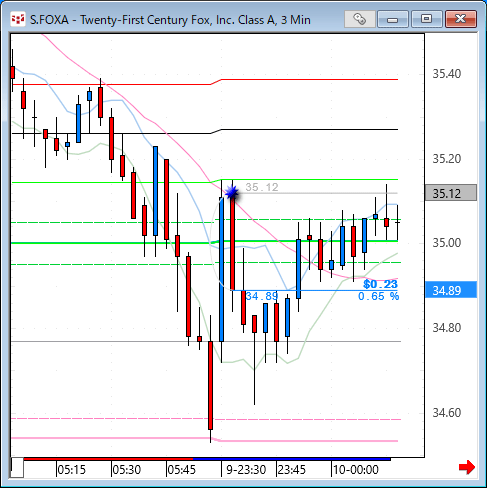This screenshot has height=488, width=487.
Task: Click the small white box at axis corner
Action: click(17, 468)
